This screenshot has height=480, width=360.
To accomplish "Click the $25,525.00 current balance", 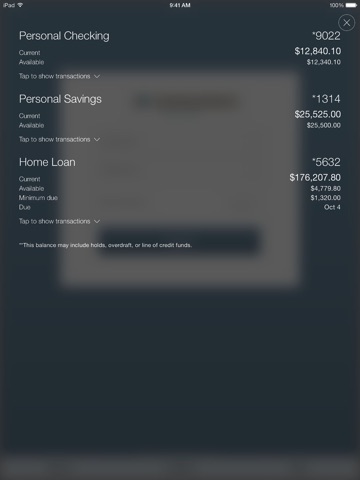I will [x=318, y=114].
